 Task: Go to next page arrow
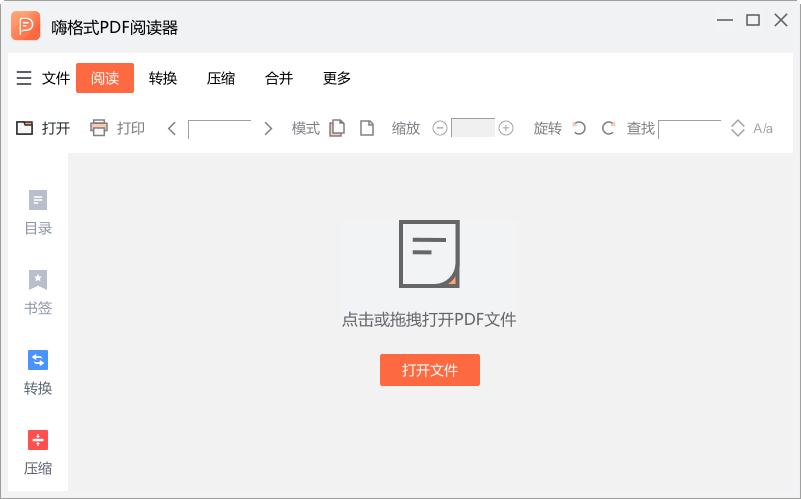[268, 128]
